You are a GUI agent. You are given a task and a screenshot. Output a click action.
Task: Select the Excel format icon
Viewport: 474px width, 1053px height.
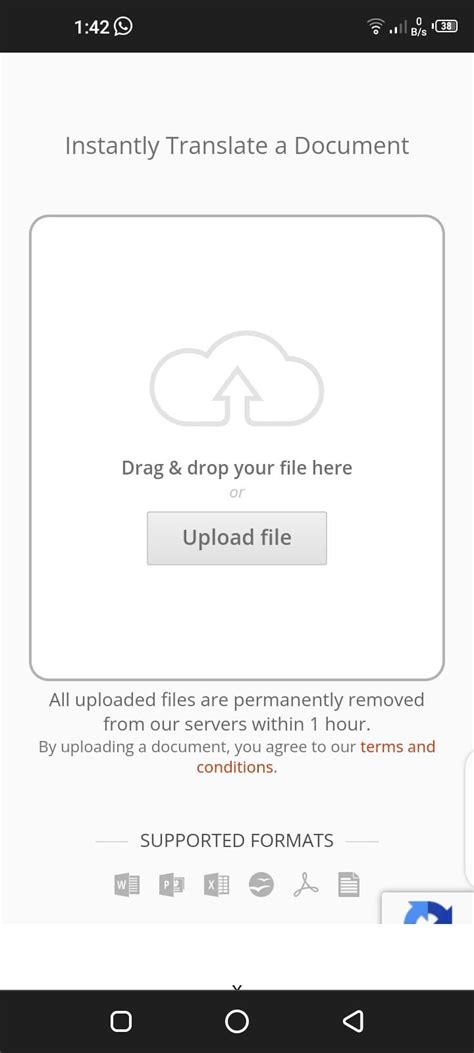coord(216,885)
